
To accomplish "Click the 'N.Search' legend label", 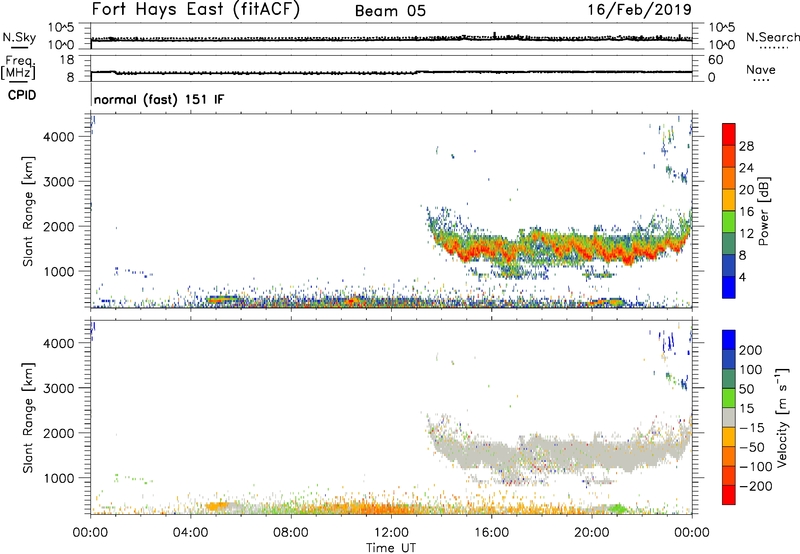I will (x=772, y=37).
